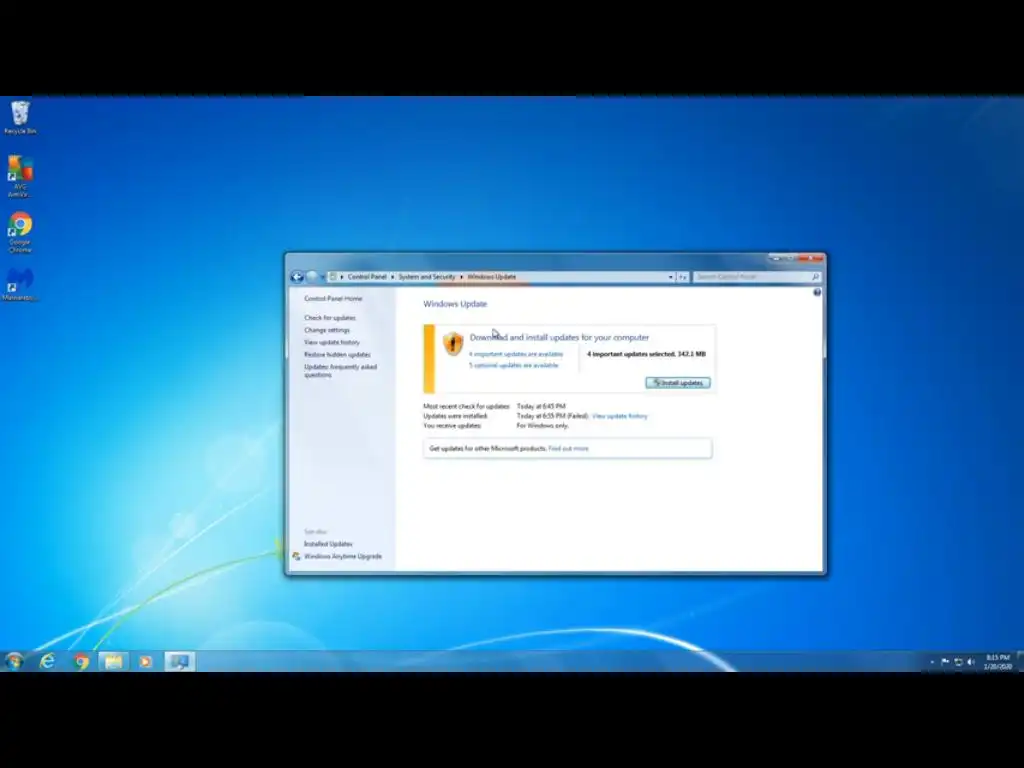The image size is (1024, 768).
Task: Click the Action Center flag icon
Action: (945, 662)
